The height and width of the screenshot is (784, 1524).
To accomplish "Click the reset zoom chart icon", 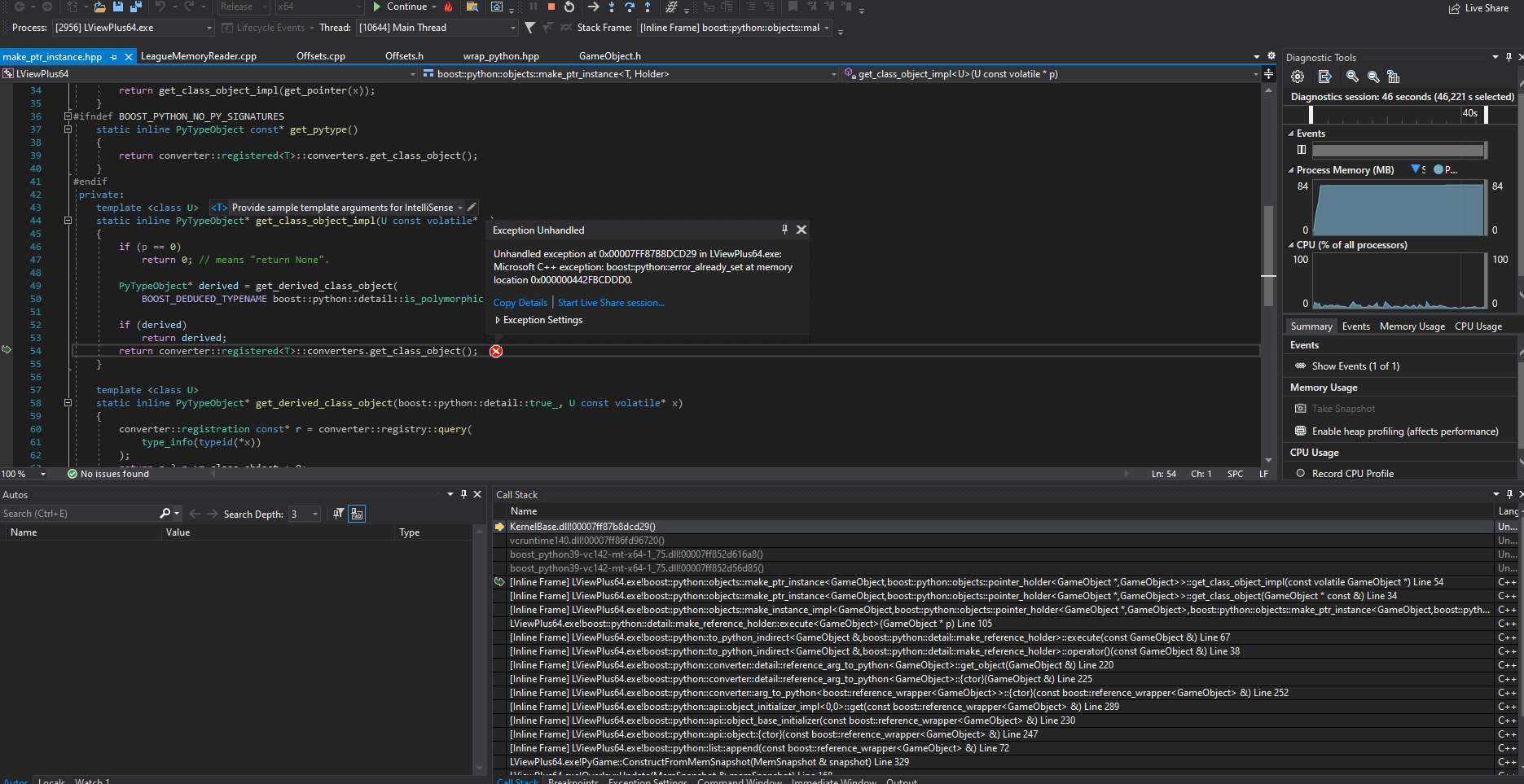I will click(1394, 77).
